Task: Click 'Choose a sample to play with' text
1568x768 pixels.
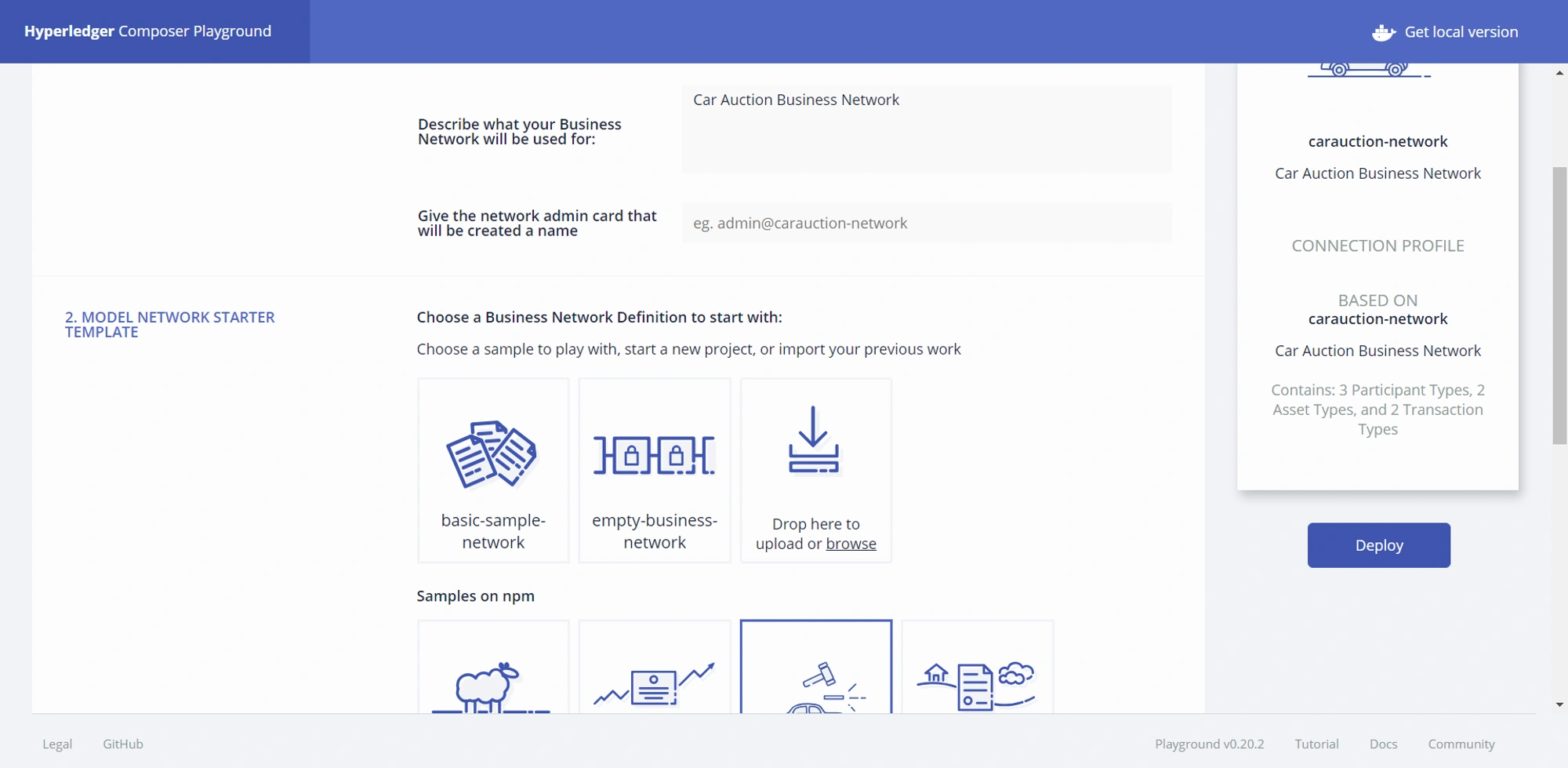Action: pos(688,349)
